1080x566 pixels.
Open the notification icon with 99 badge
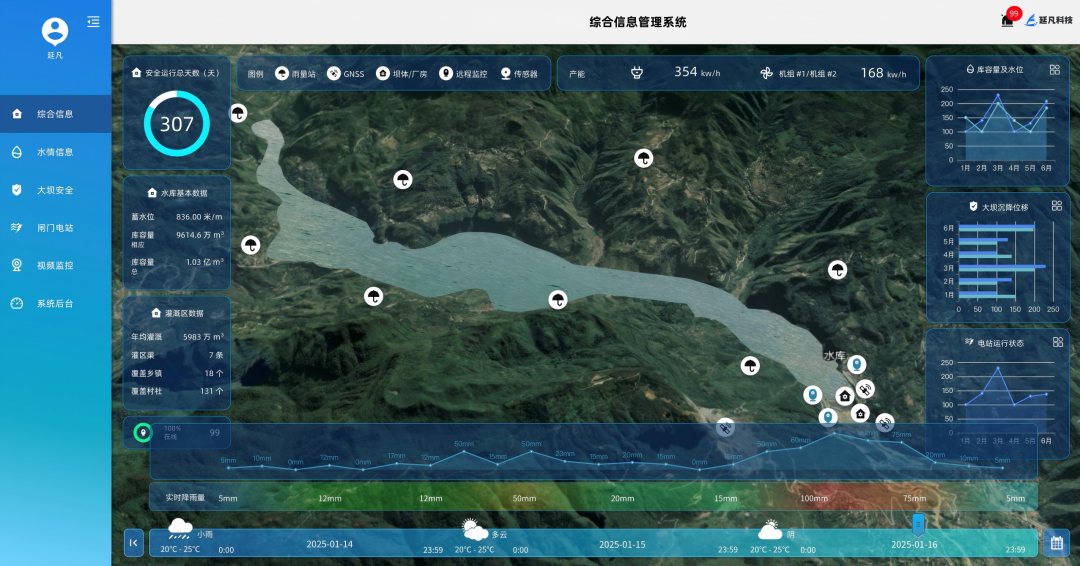(x=1007, y=20)
